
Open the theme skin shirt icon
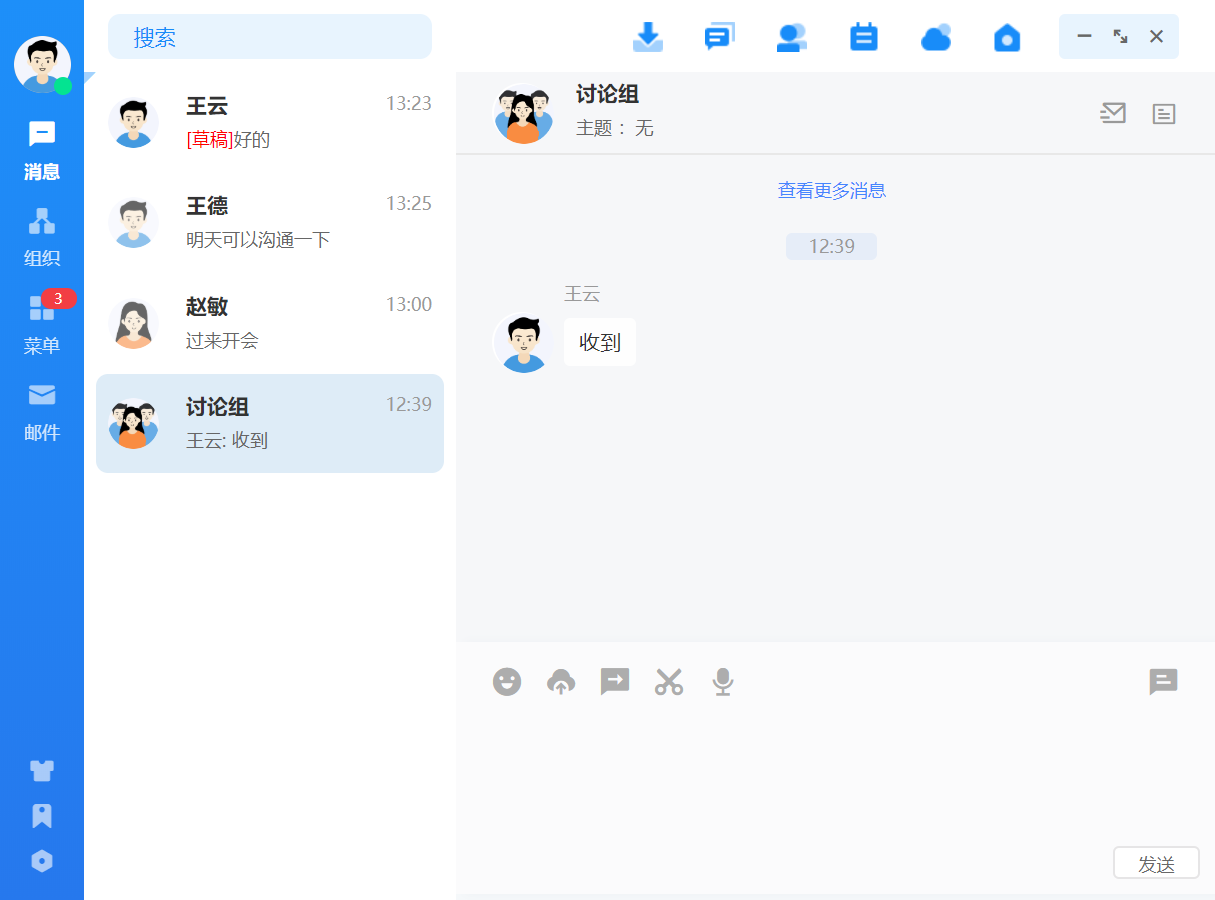42,770
